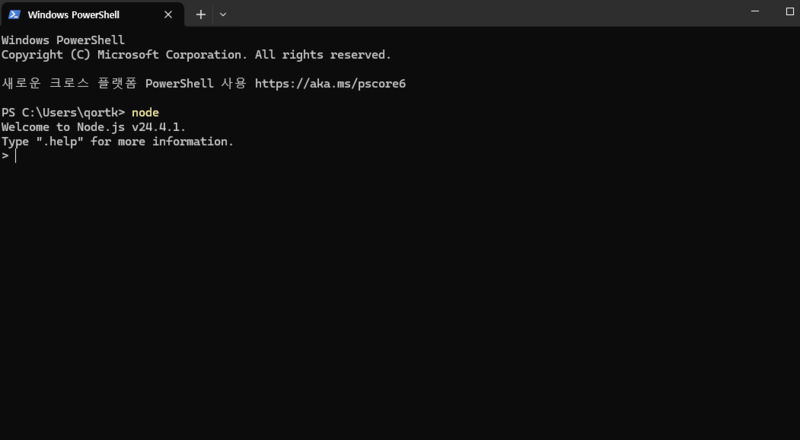Image resolution: width=800 pixels, height=440 pixels.
Task: Expand the new-tab profiles dropdown chevron
Action: [x=223, y=15]
